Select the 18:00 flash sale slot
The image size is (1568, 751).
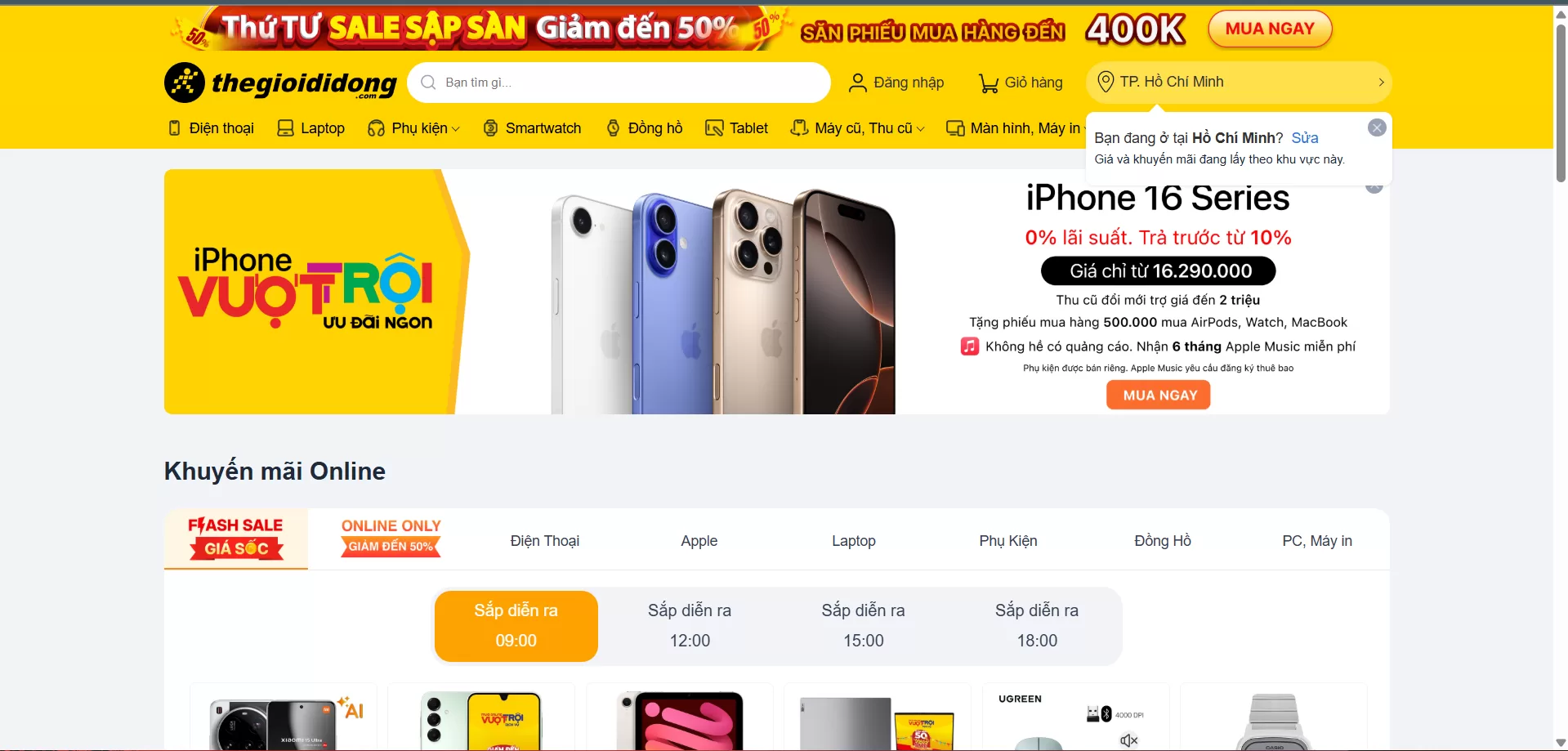[x=1037, y=626]
